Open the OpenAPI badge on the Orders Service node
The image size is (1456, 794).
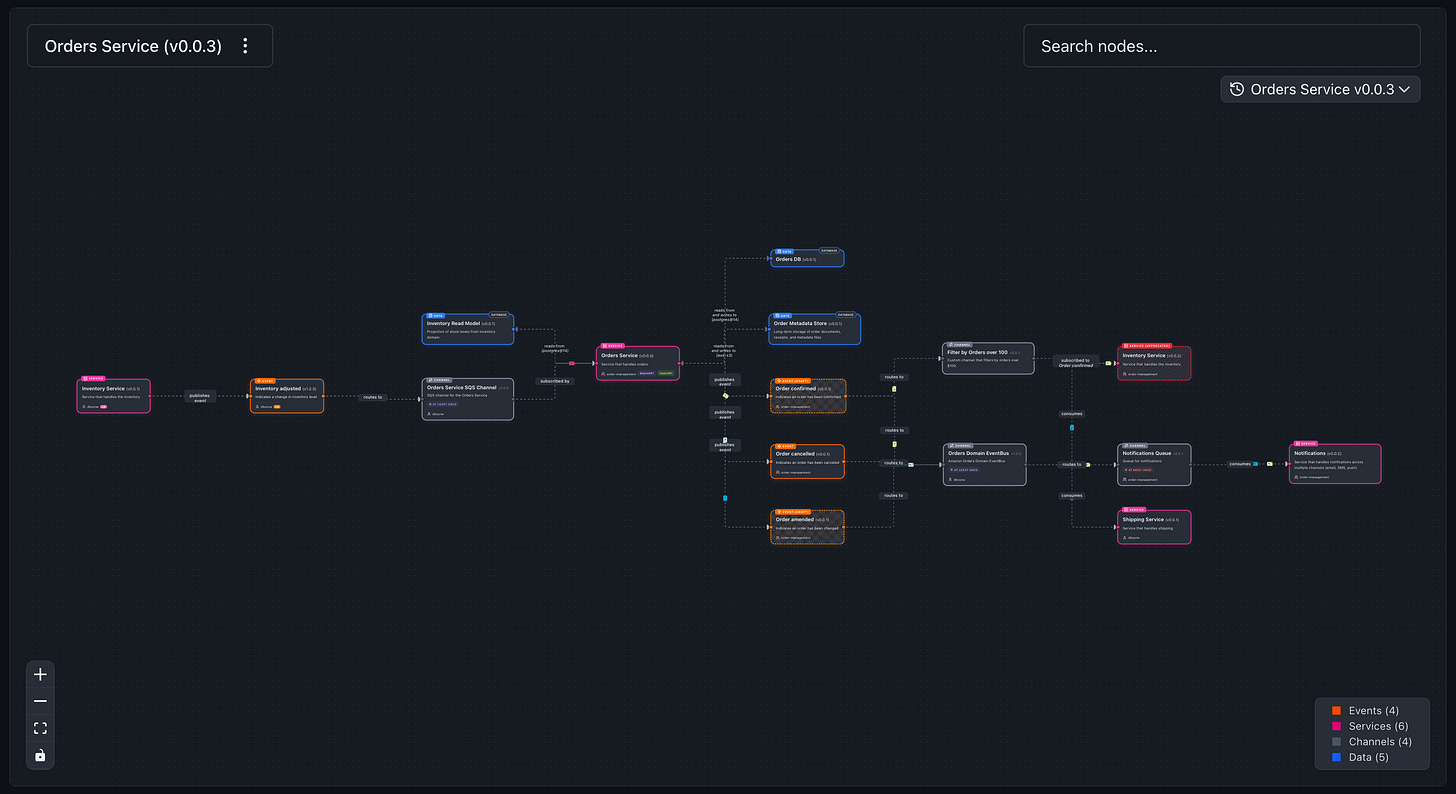666,373
